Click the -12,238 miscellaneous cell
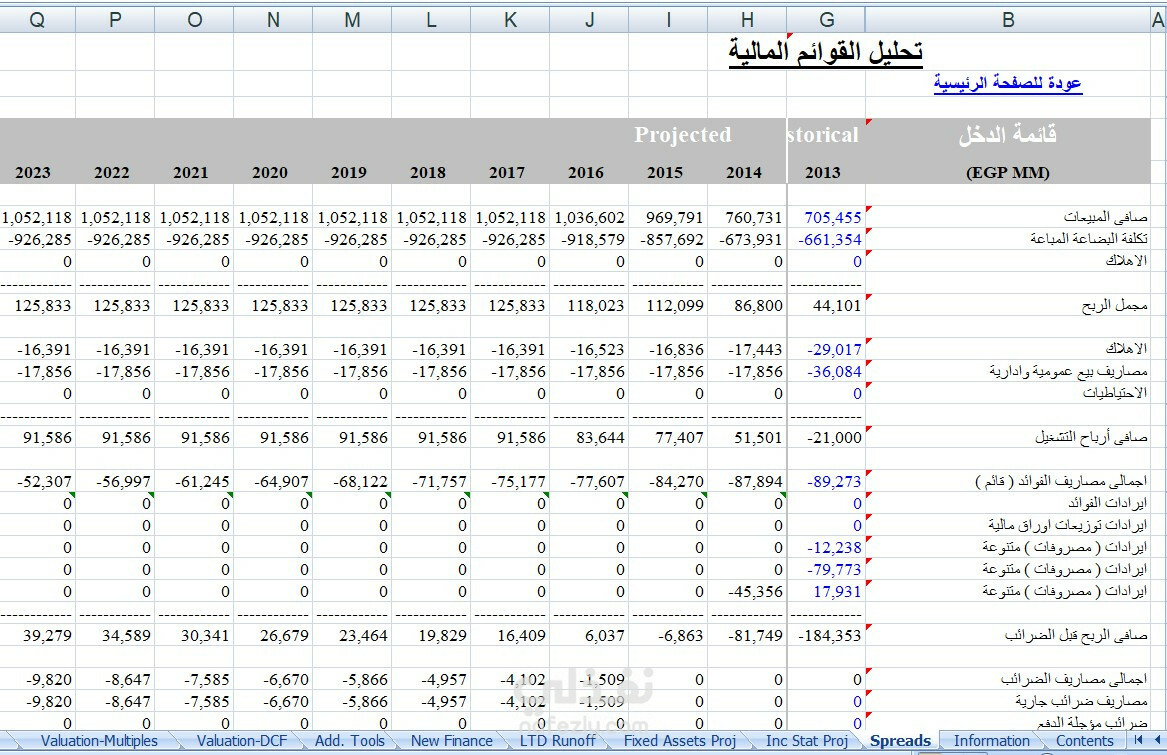This screenshot has width=1167, height=755. pyautogui.click(x=826, y=547)
